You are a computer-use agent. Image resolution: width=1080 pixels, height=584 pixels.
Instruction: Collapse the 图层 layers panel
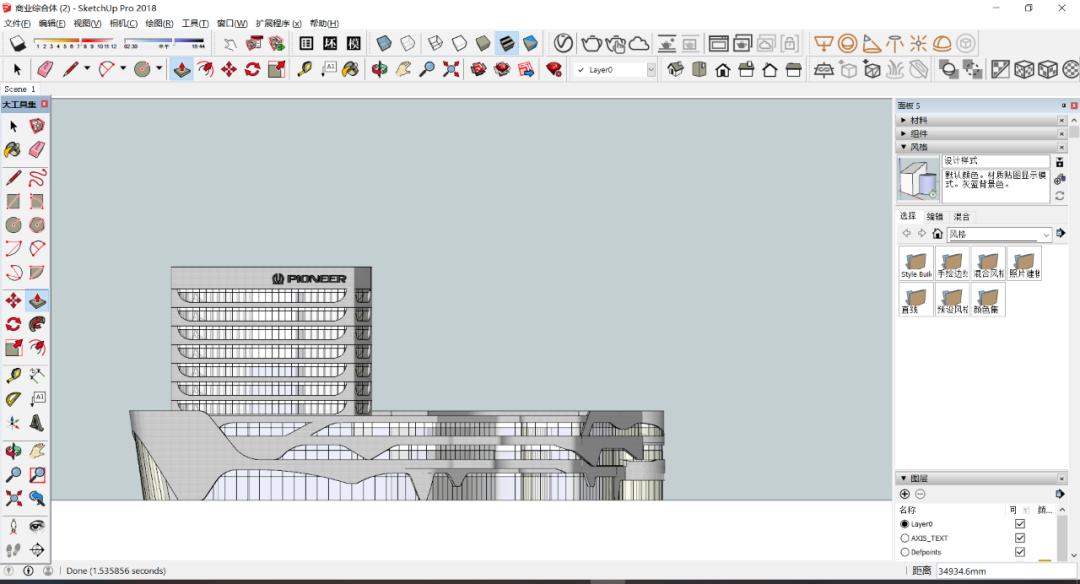tap(904, 478)
